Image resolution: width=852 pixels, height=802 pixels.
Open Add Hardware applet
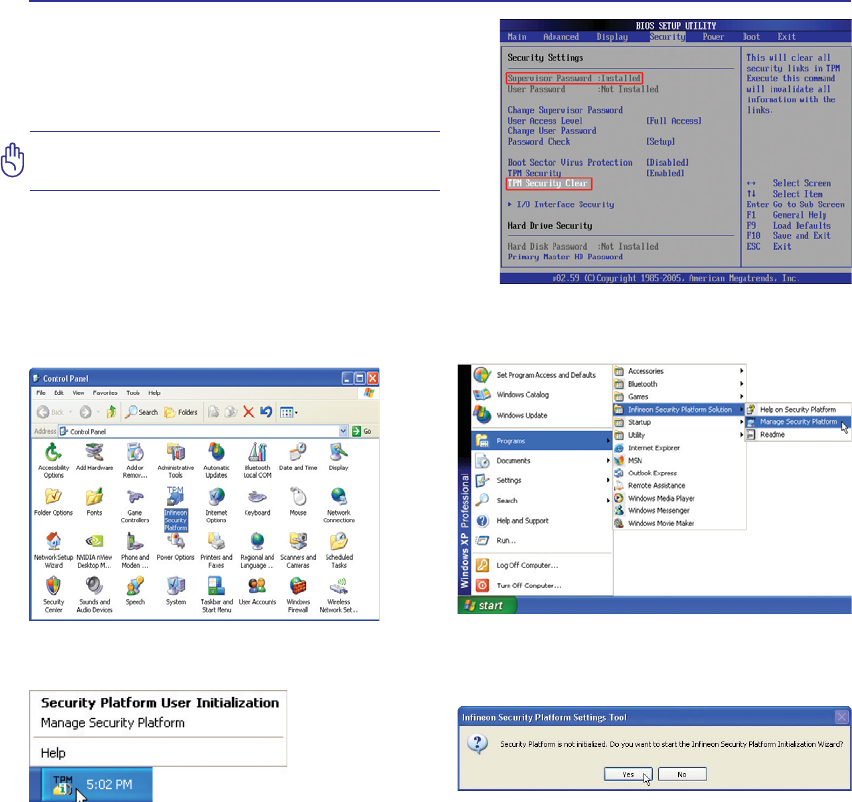coord(95,456)
